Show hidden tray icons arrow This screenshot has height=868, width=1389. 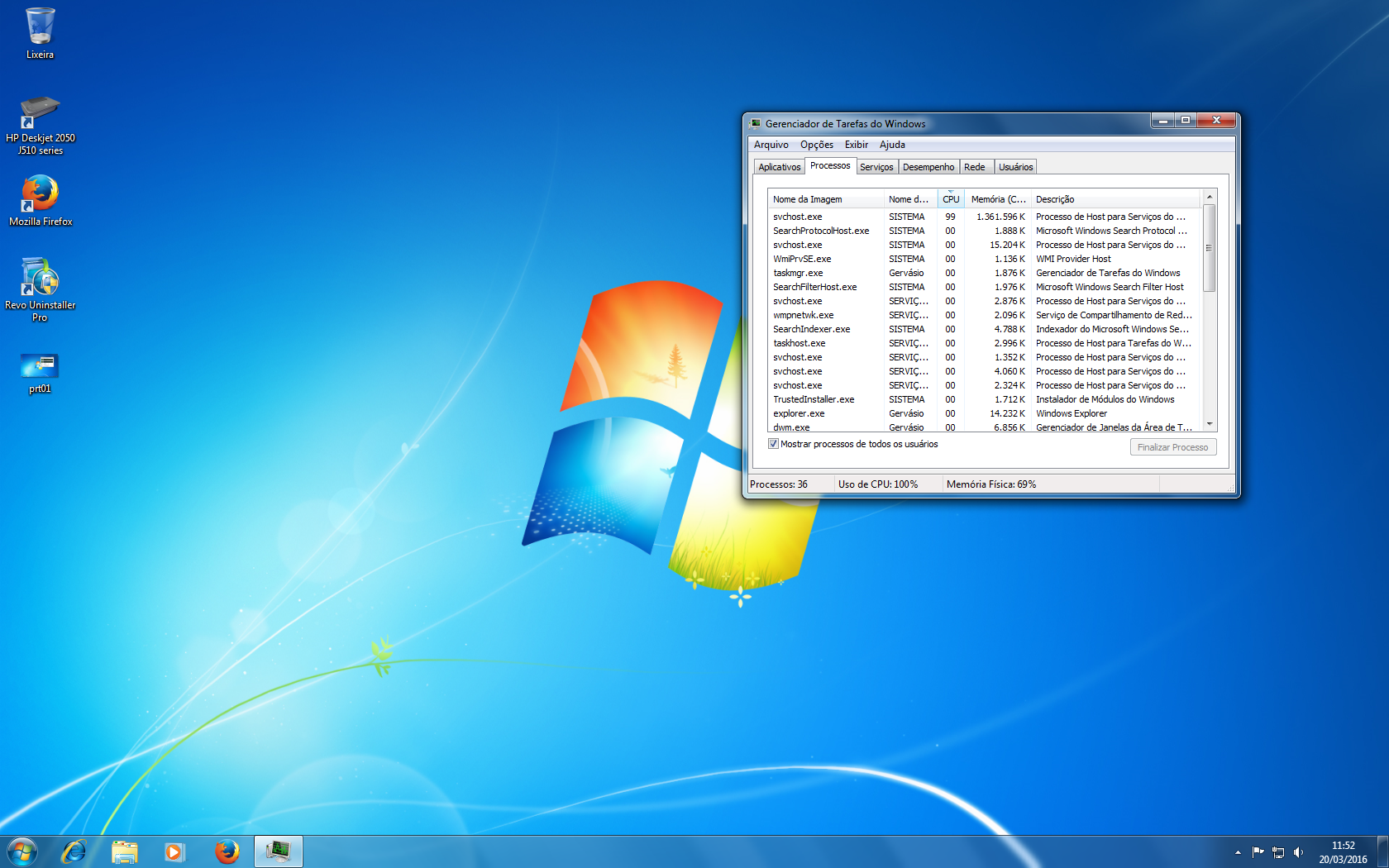[x=1238, y=852]
